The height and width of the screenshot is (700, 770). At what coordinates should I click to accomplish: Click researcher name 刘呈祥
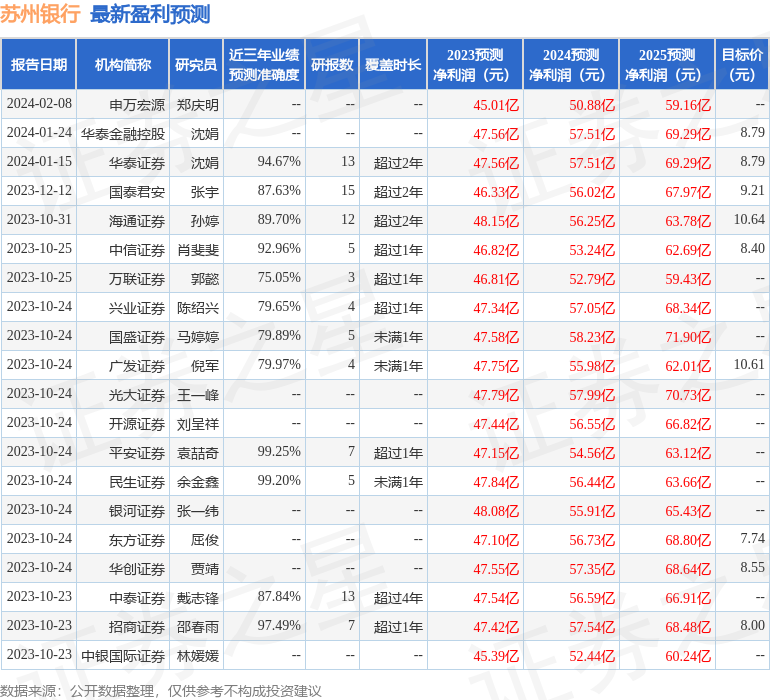point(197,423)
